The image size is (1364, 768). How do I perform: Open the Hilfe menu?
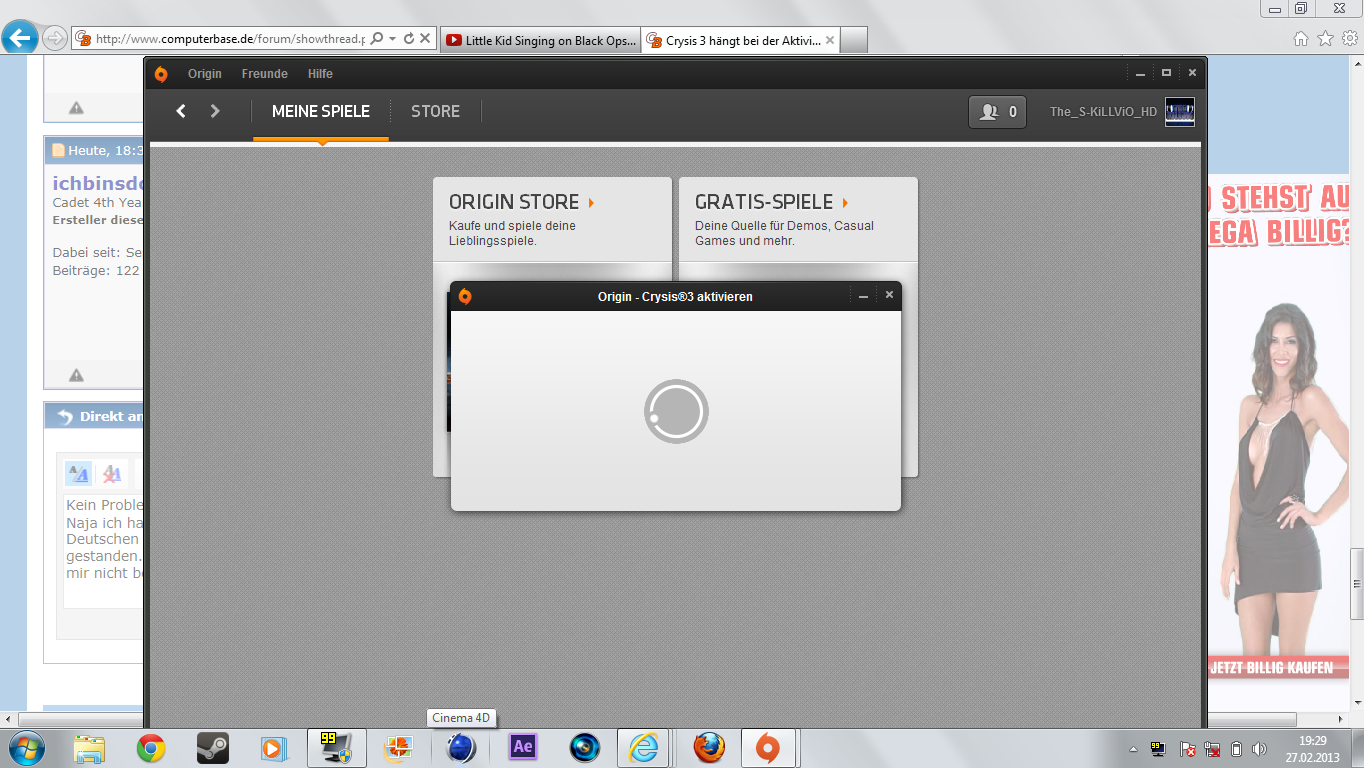point(320,74)
